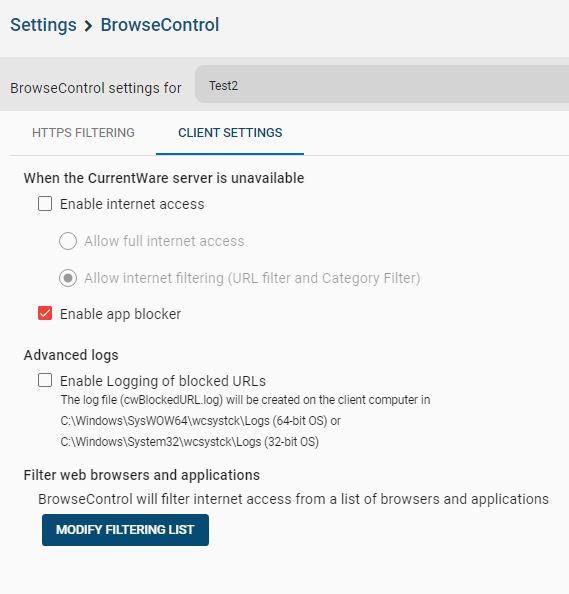Select the Allow internet filtering radio button

(x=68, y=278)
